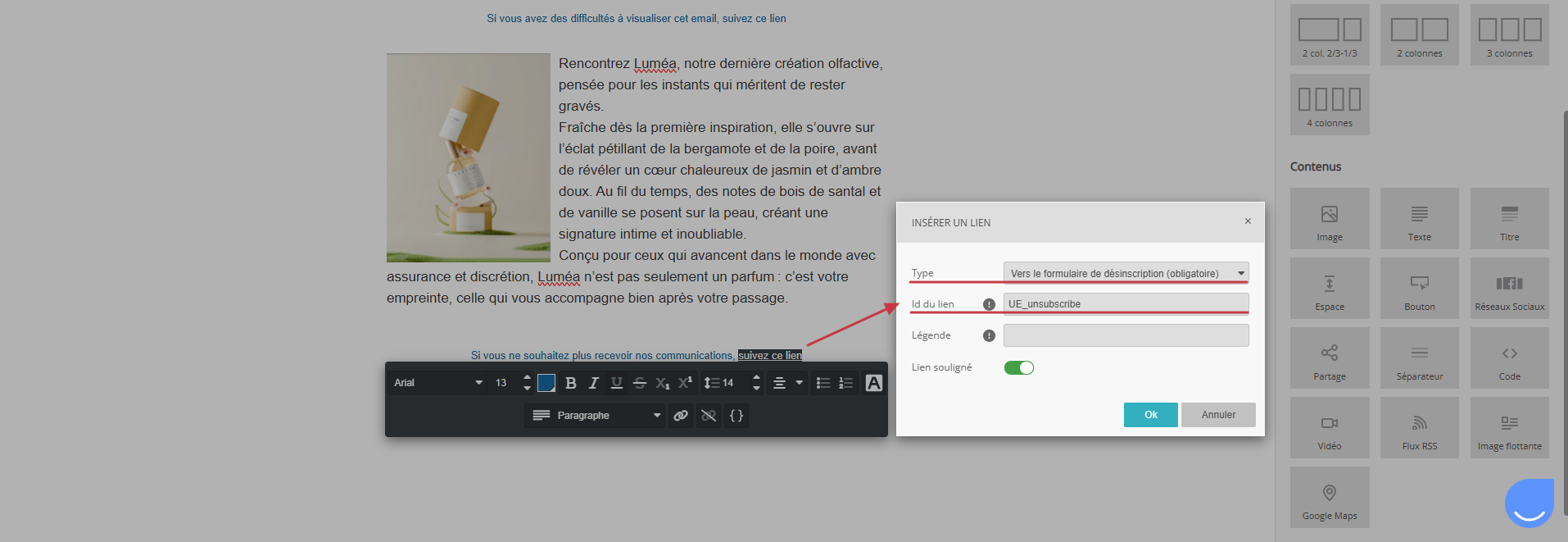Screen dimensions: 1568x542
Task: Click the highlighted 'suivez ce lien' unsubscribe text
Action: (x=770, y=355)
